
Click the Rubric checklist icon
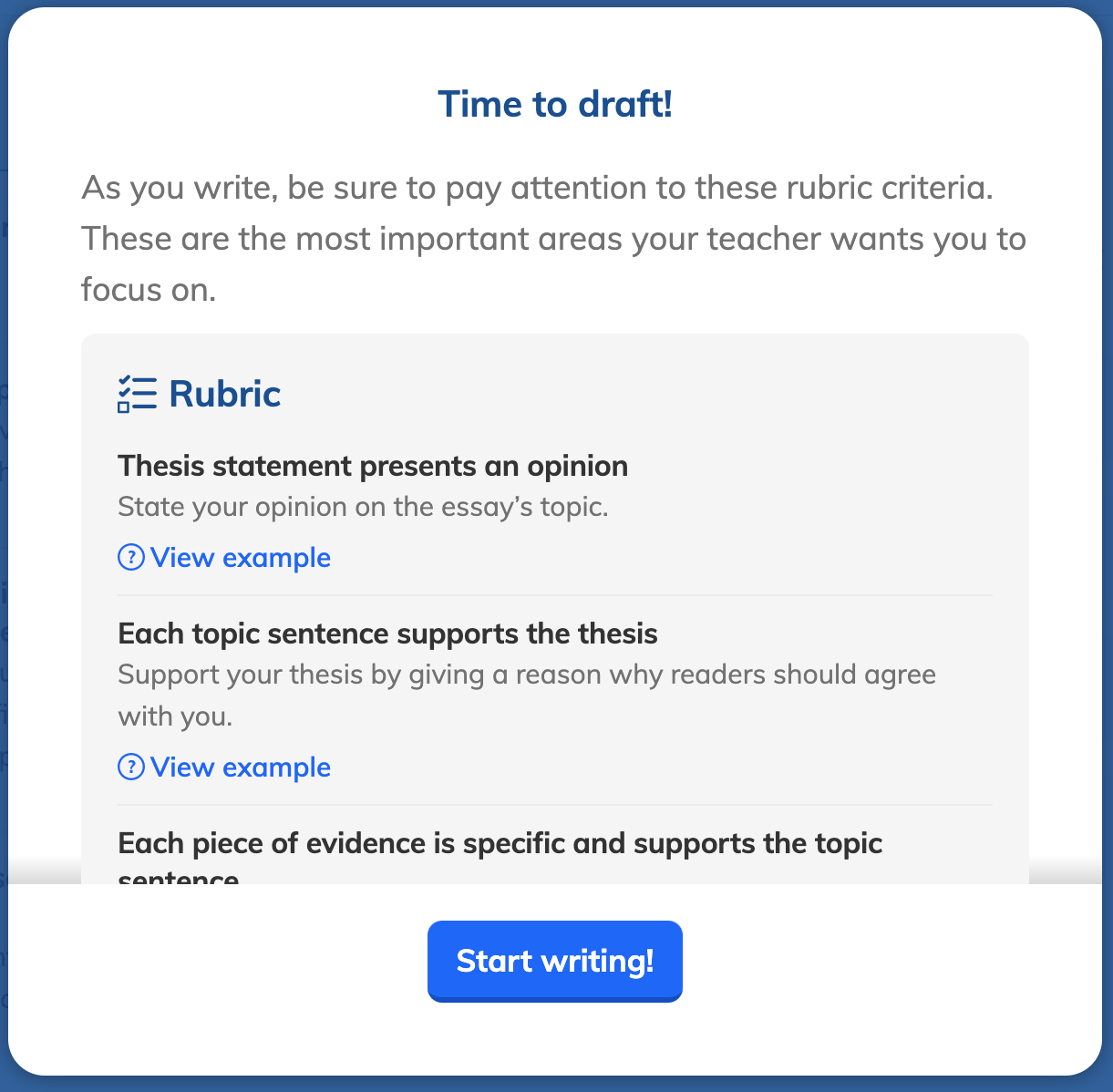coord(137,394)
